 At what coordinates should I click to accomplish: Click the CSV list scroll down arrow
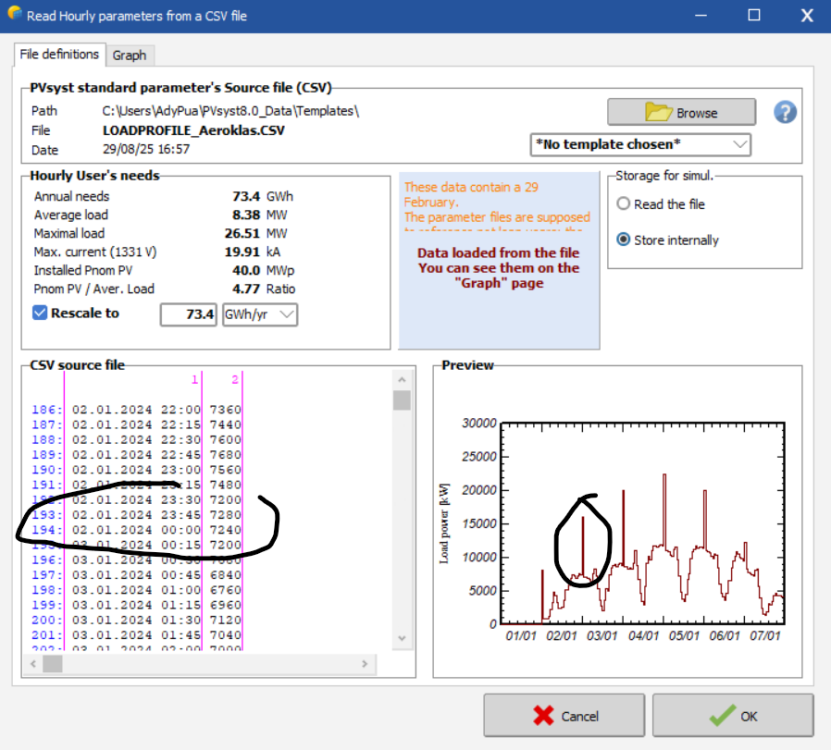[x=401, y=638]
